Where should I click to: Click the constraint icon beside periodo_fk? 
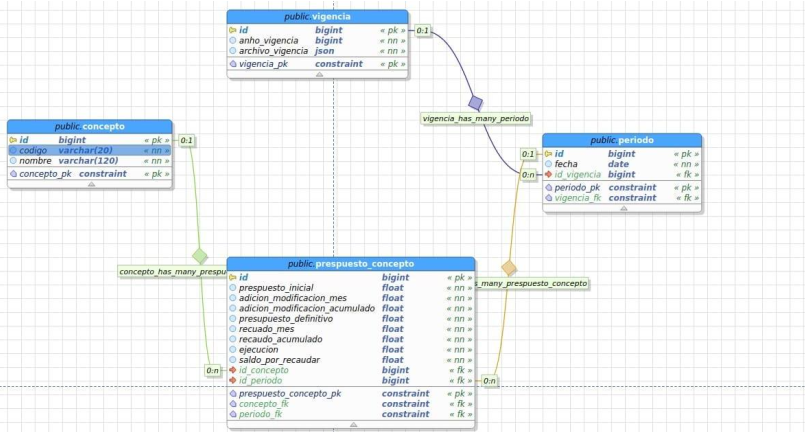[x=233, y=415]
